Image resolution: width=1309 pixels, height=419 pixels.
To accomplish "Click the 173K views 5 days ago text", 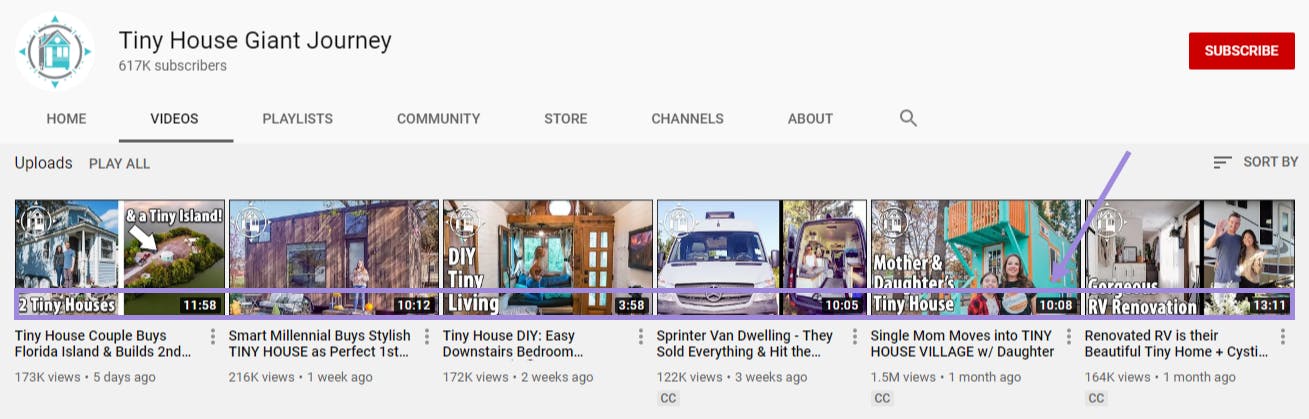I will tap(85, 377).
